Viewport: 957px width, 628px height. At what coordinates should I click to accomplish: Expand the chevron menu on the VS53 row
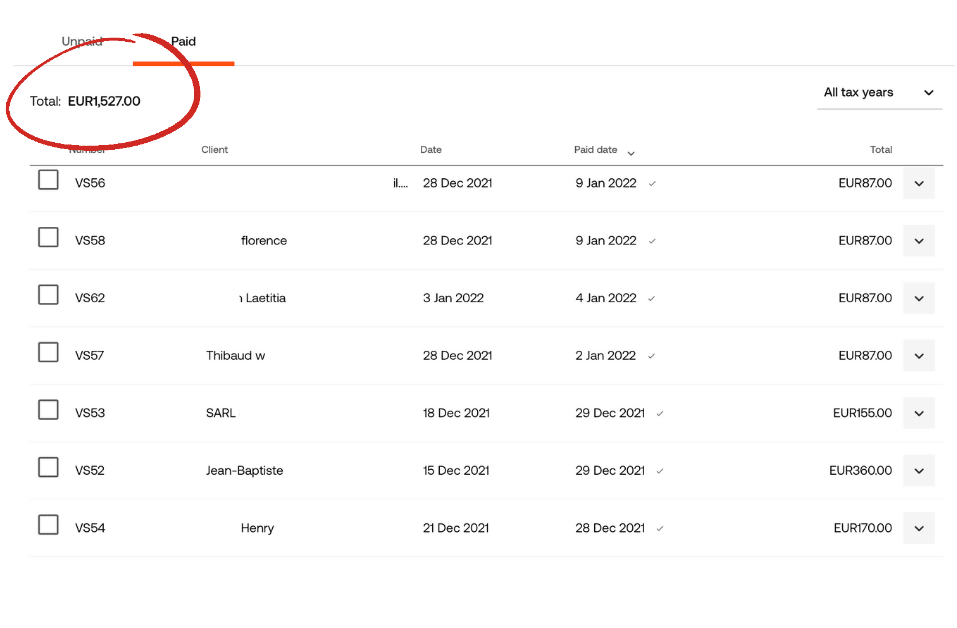919,413
